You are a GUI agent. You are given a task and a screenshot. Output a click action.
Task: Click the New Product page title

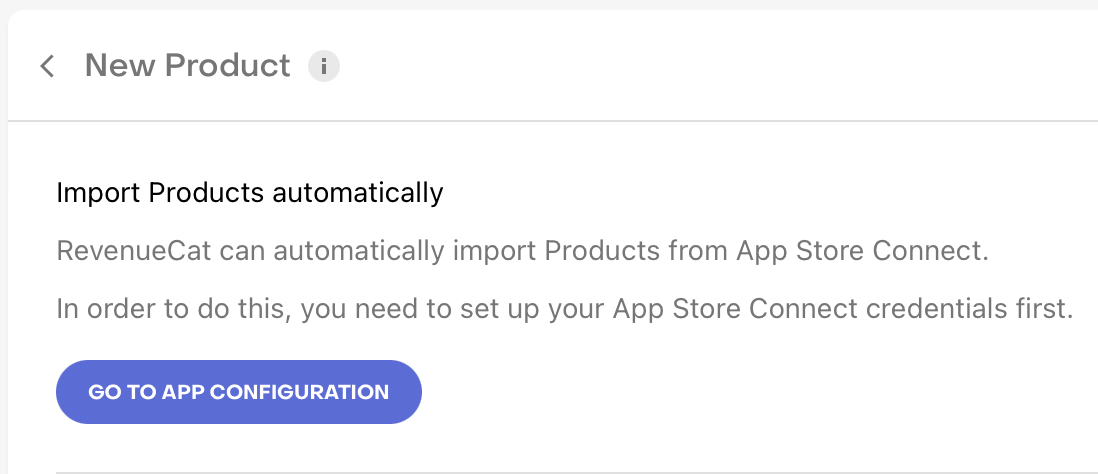pos(187,66)
